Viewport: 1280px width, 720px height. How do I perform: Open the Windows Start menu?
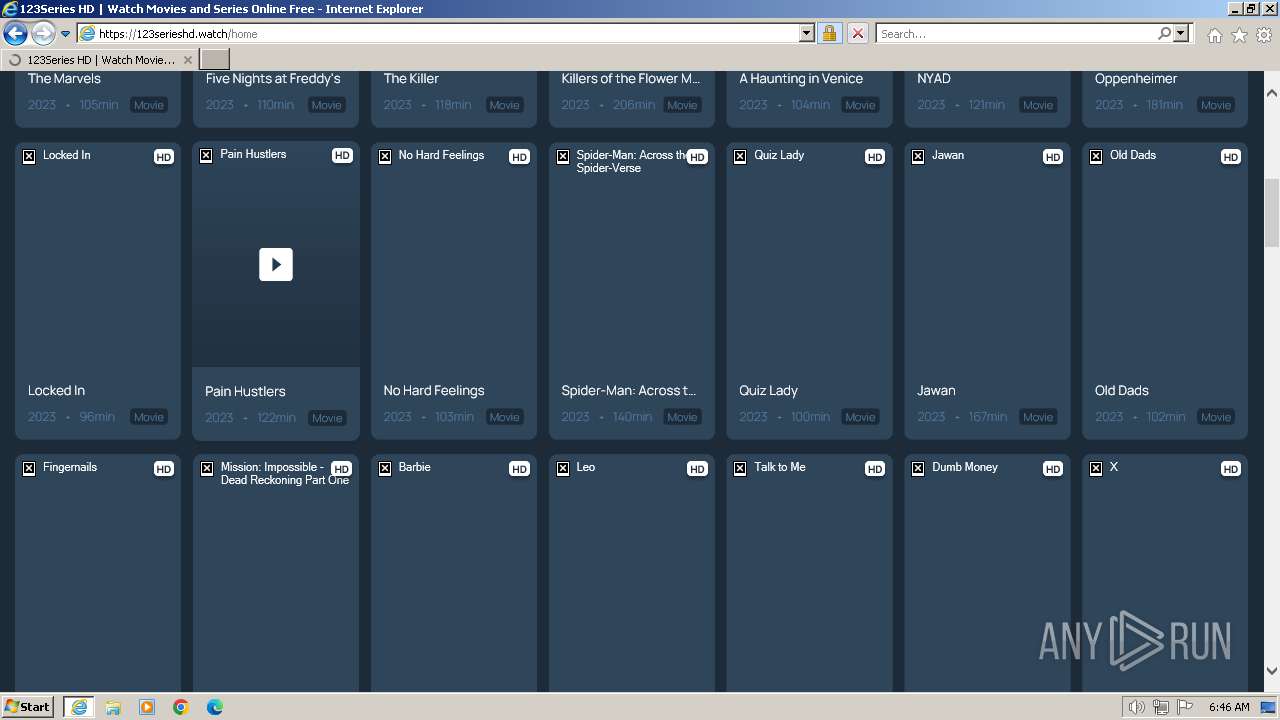click(x=28, y=706)
